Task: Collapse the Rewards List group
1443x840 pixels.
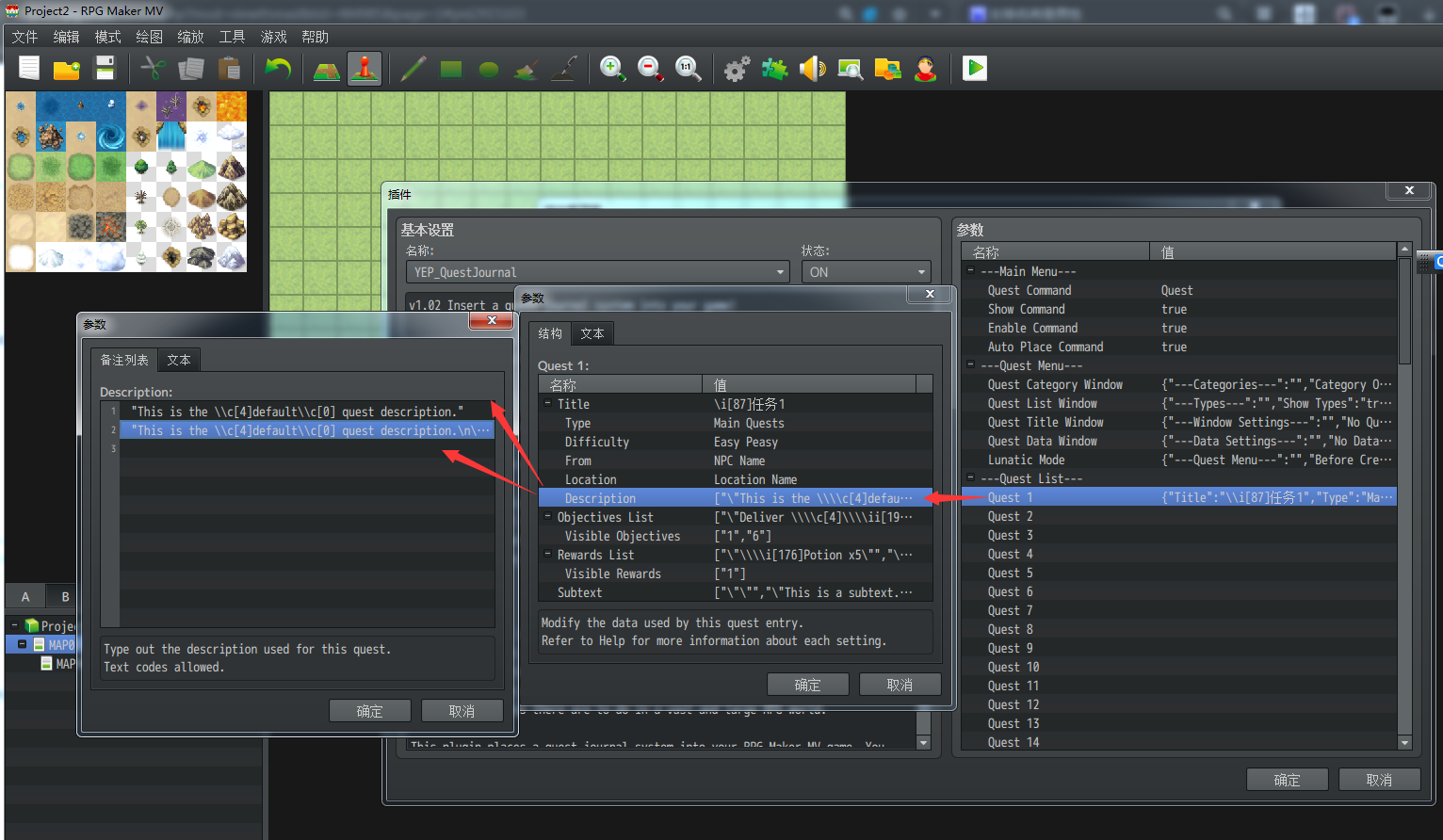Action: click(547, 555)
